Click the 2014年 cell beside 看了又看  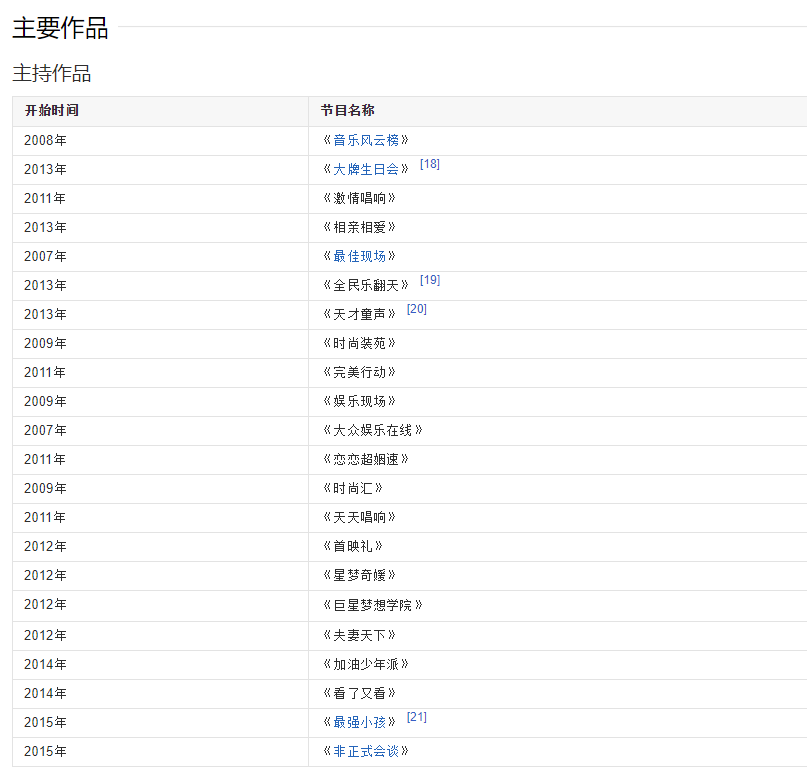[x=160, y=693]
